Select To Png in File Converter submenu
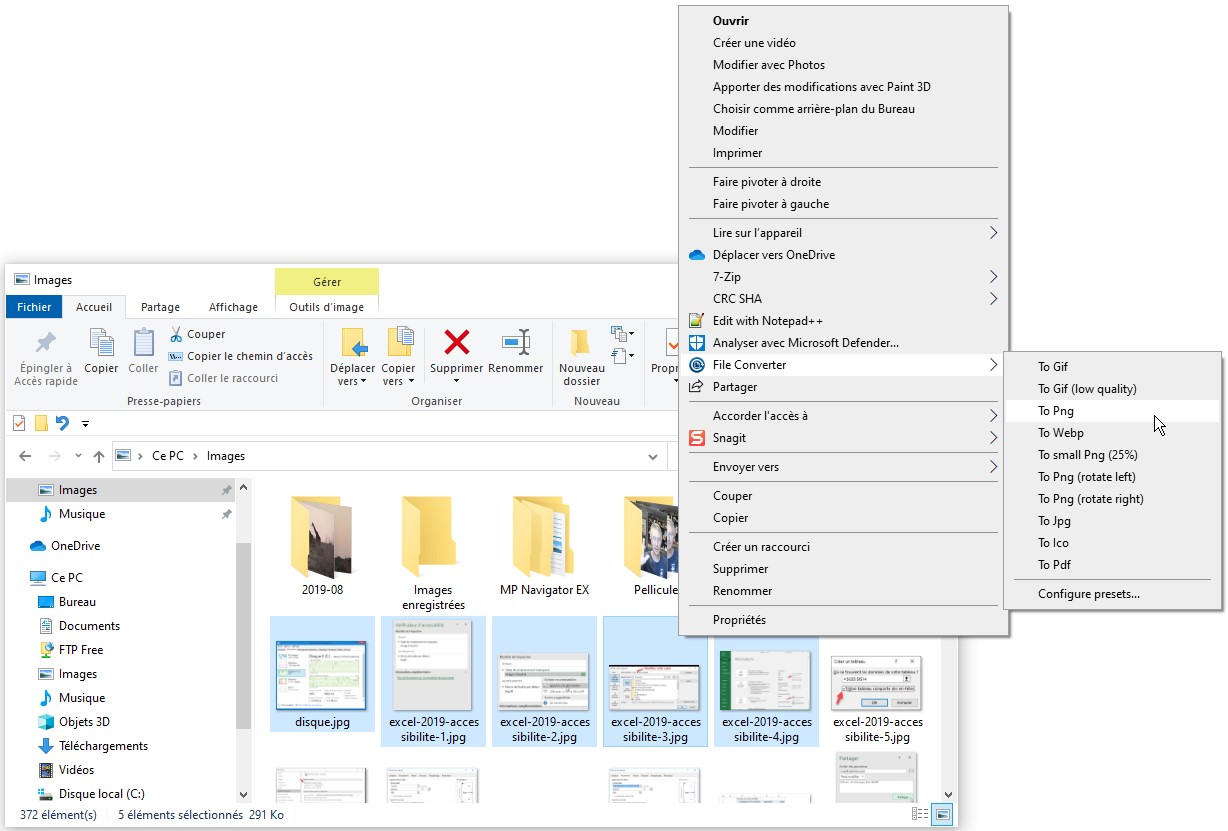 pos(1056,411)
